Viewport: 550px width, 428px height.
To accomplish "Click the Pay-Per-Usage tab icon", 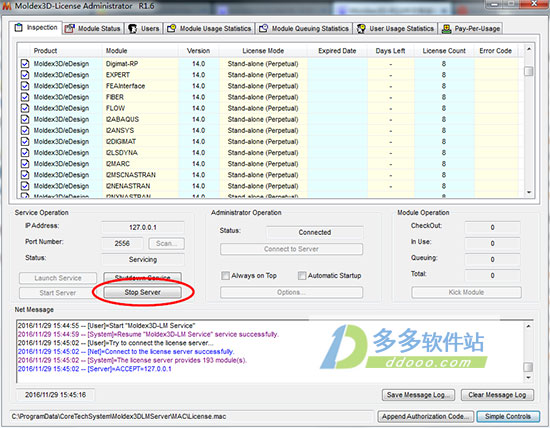I will 446,28.
